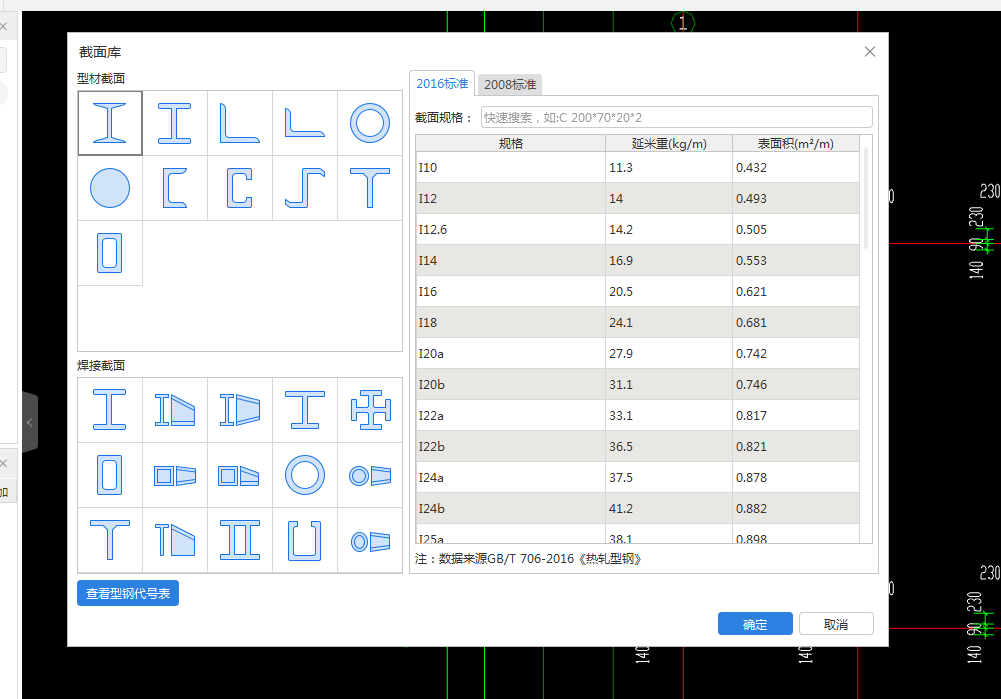
Task: Select the I24a row
Action: [638, 477]
